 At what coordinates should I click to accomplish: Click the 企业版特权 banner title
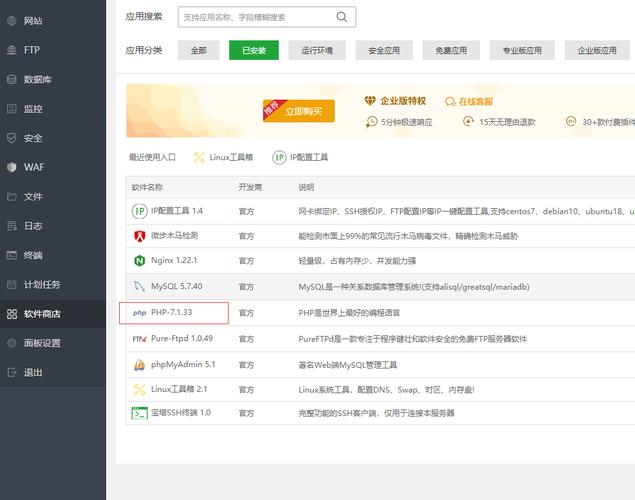403,101
